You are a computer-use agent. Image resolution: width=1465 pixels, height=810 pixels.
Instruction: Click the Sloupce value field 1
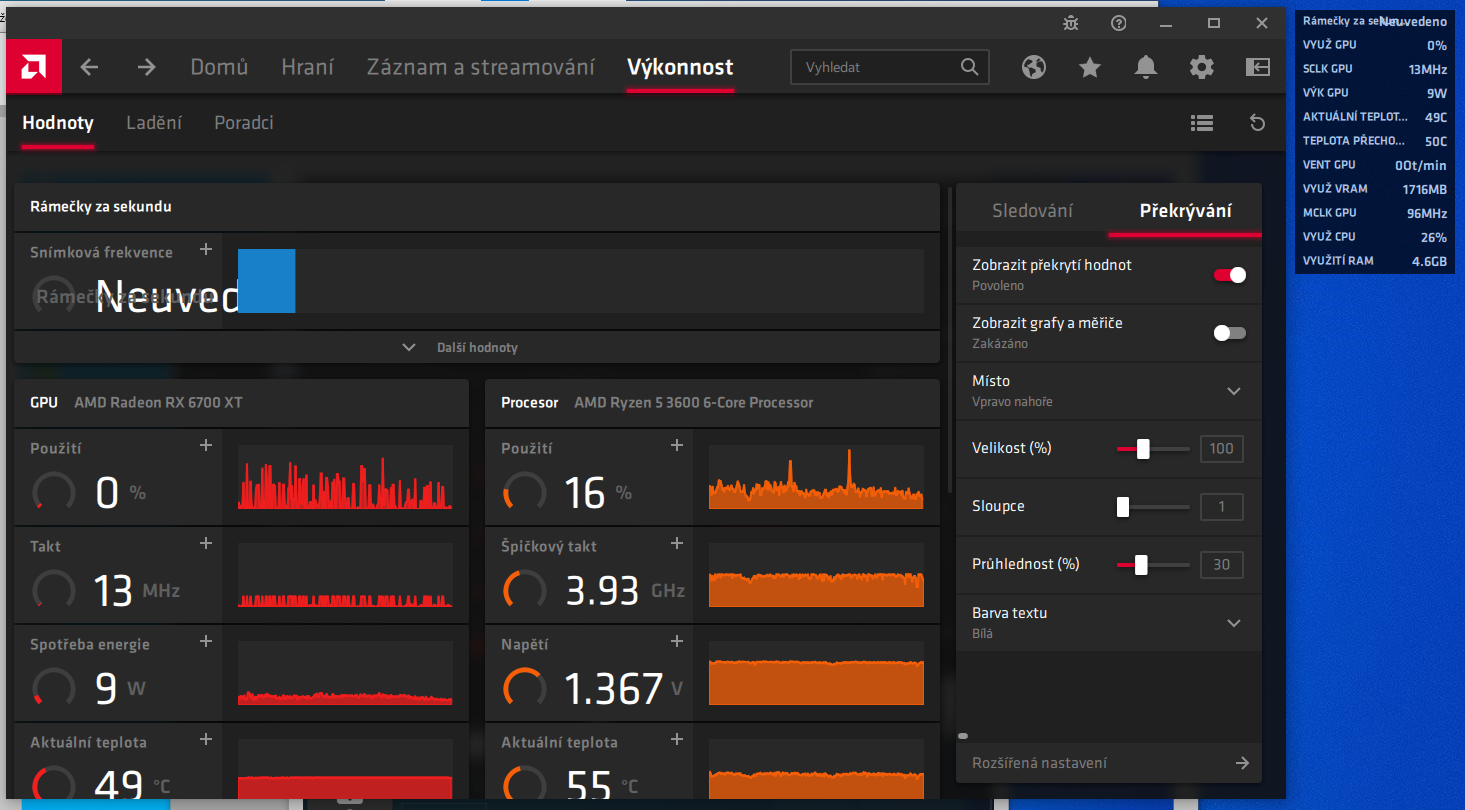tap(1221, 507)
